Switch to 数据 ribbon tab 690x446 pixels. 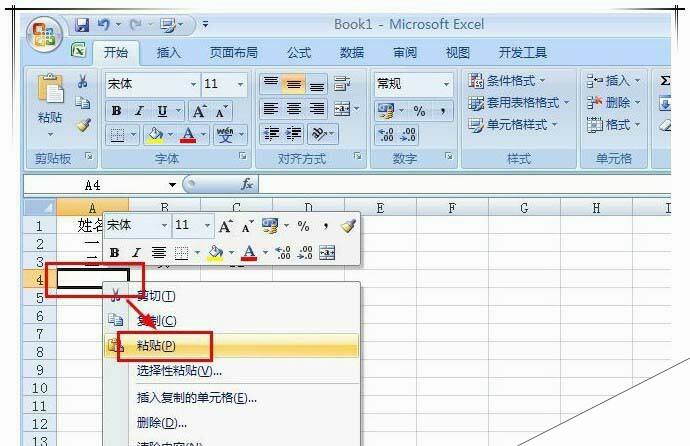coord(352,53)
